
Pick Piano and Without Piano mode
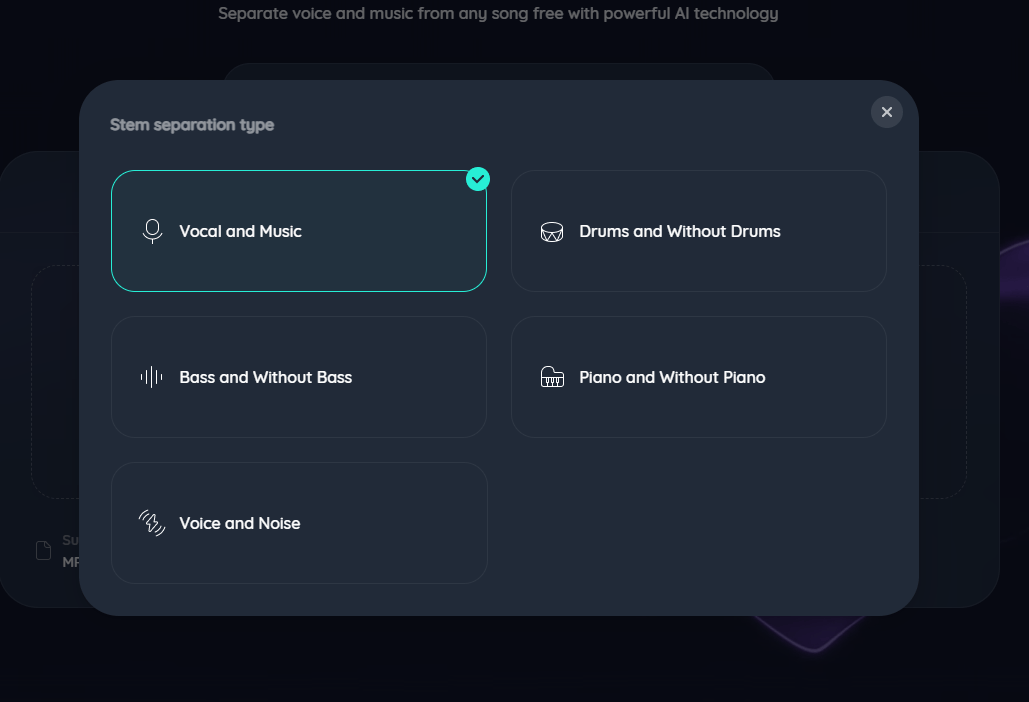point(698,377)
